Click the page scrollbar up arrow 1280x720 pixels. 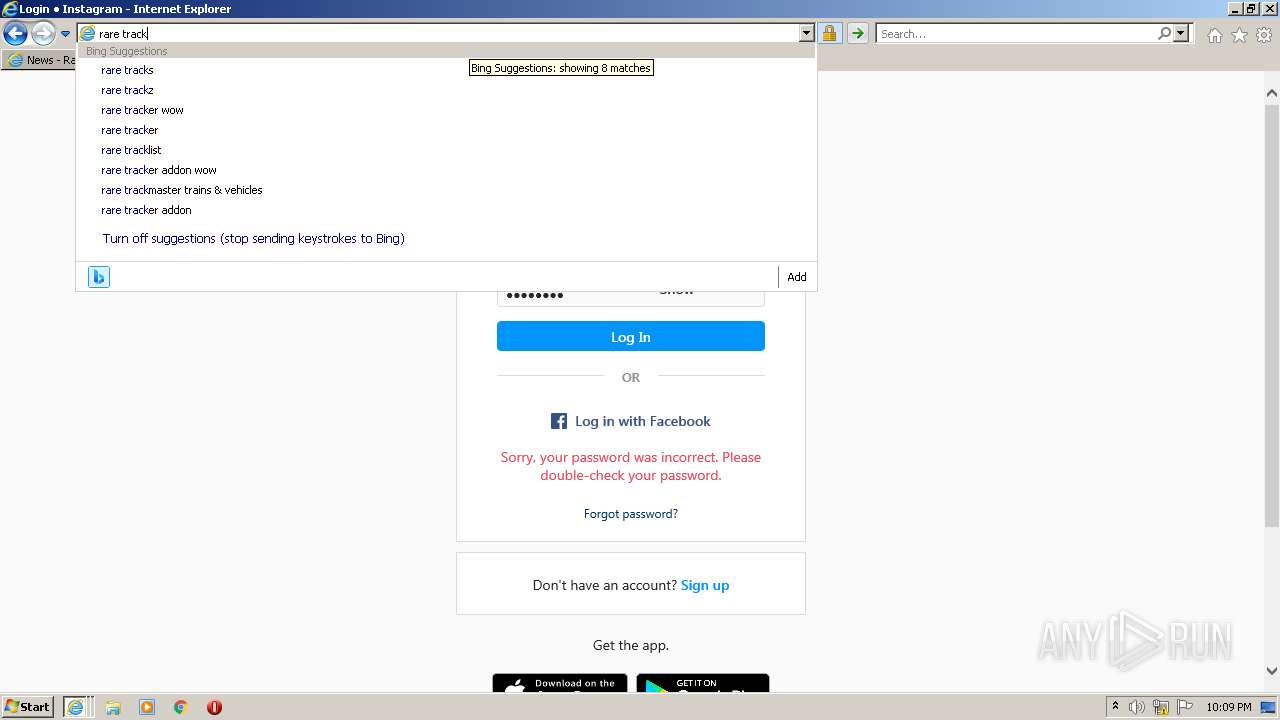tap(1271, 93)
